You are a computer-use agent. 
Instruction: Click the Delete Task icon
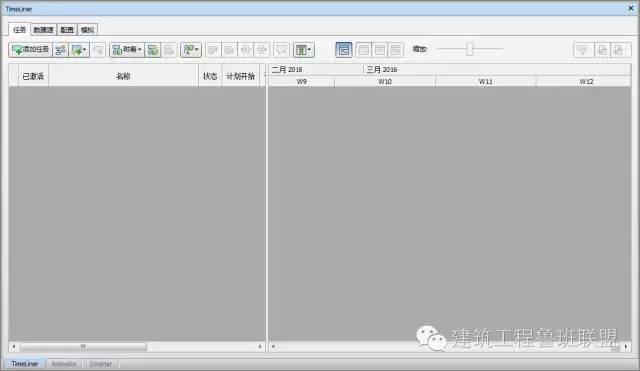tap(98, 50)
